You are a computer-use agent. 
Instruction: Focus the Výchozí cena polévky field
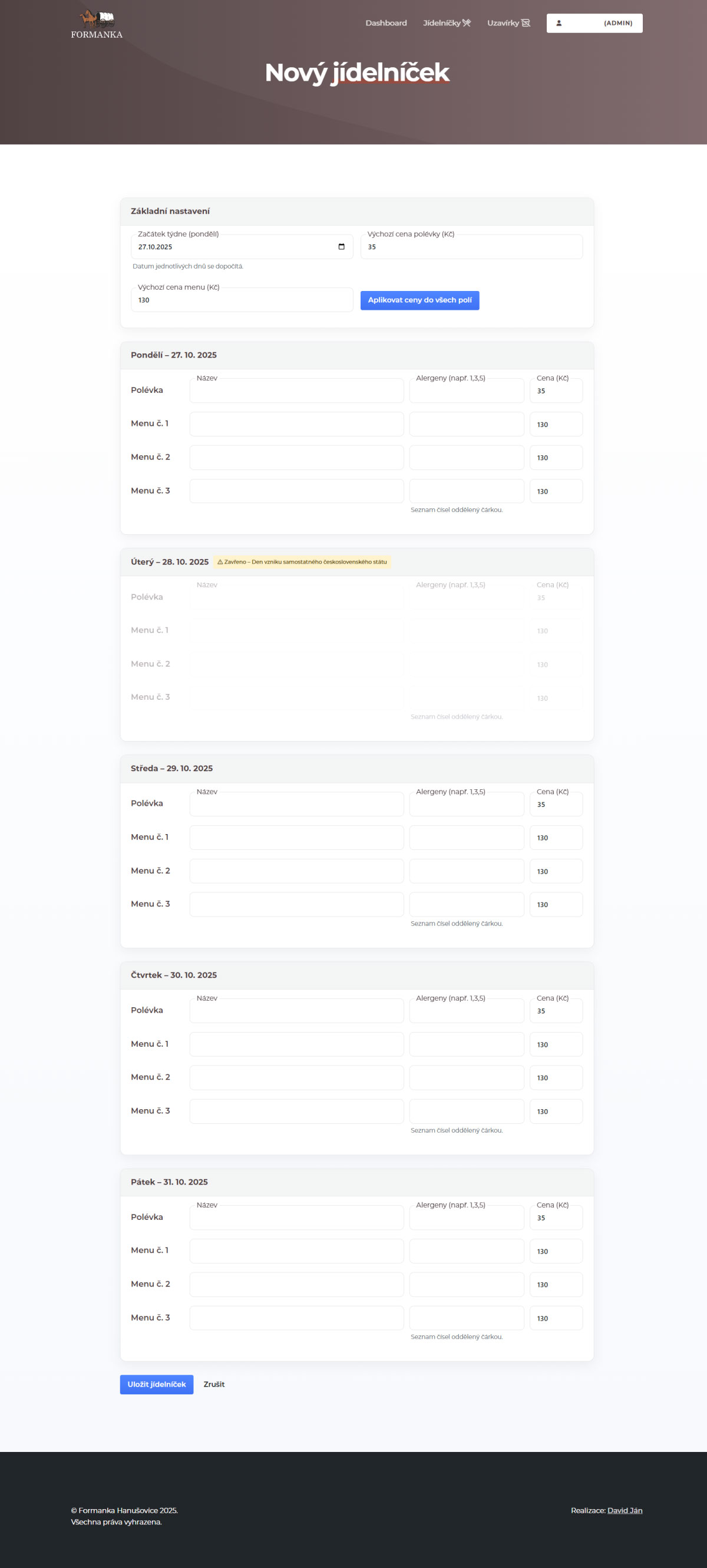(x=471, y=247)
